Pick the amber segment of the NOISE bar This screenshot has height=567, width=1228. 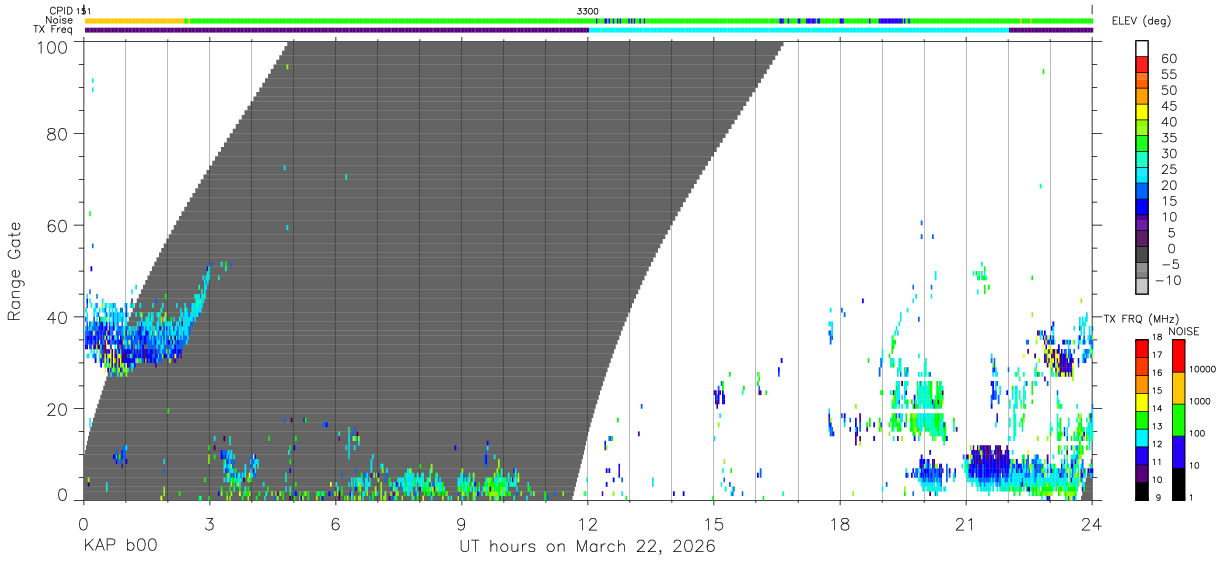pyautogui.click(x=1179, y=388)
